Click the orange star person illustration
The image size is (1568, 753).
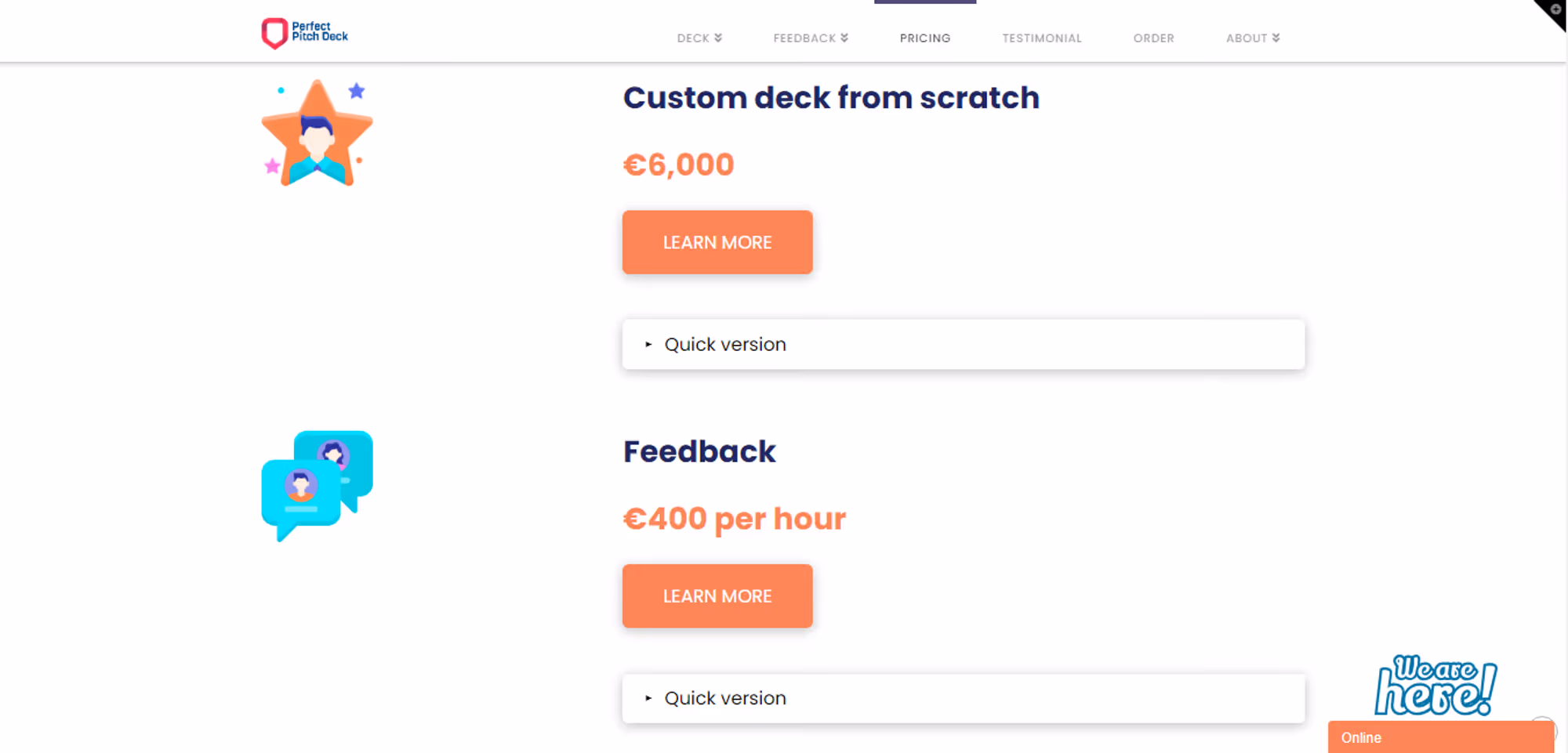[x=317, y=133]
